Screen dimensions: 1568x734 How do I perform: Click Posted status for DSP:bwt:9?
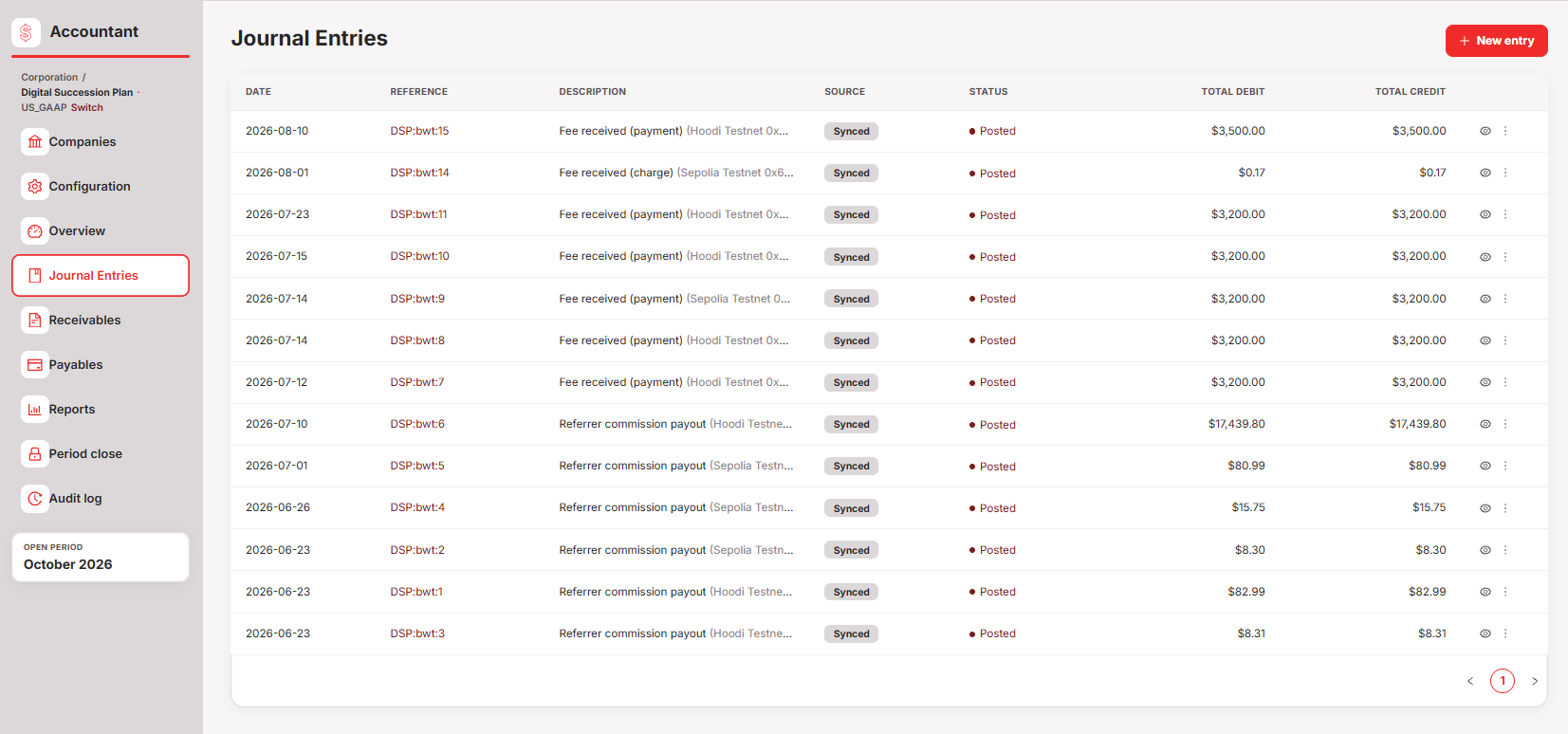pos(992,299)
